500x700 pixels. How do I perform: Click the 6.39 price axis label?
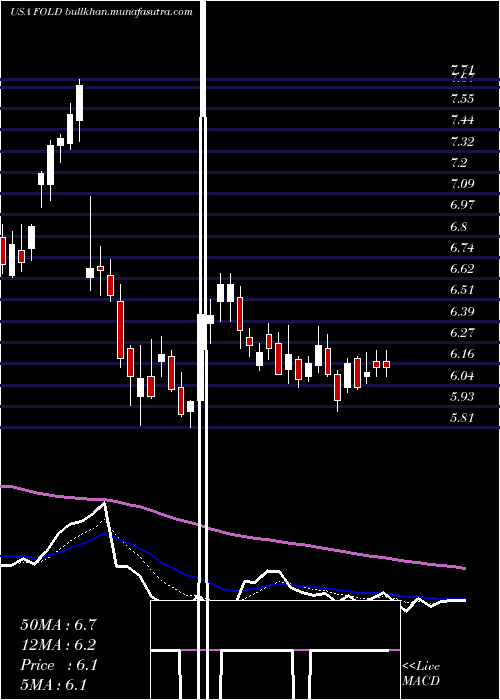point(462,312)
